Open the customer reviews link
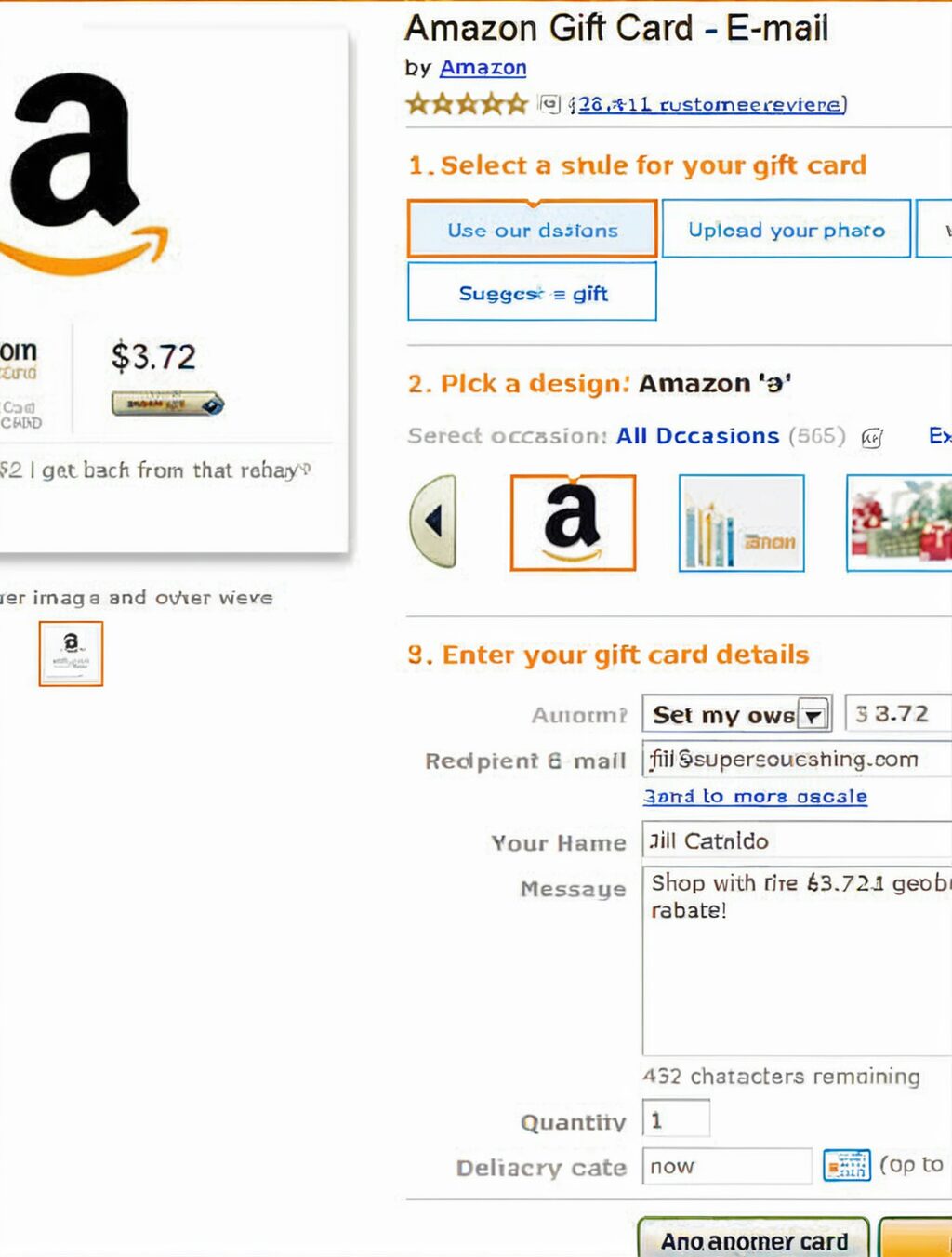This screenshot has height=1257, width=952. [x=707, y=104]
